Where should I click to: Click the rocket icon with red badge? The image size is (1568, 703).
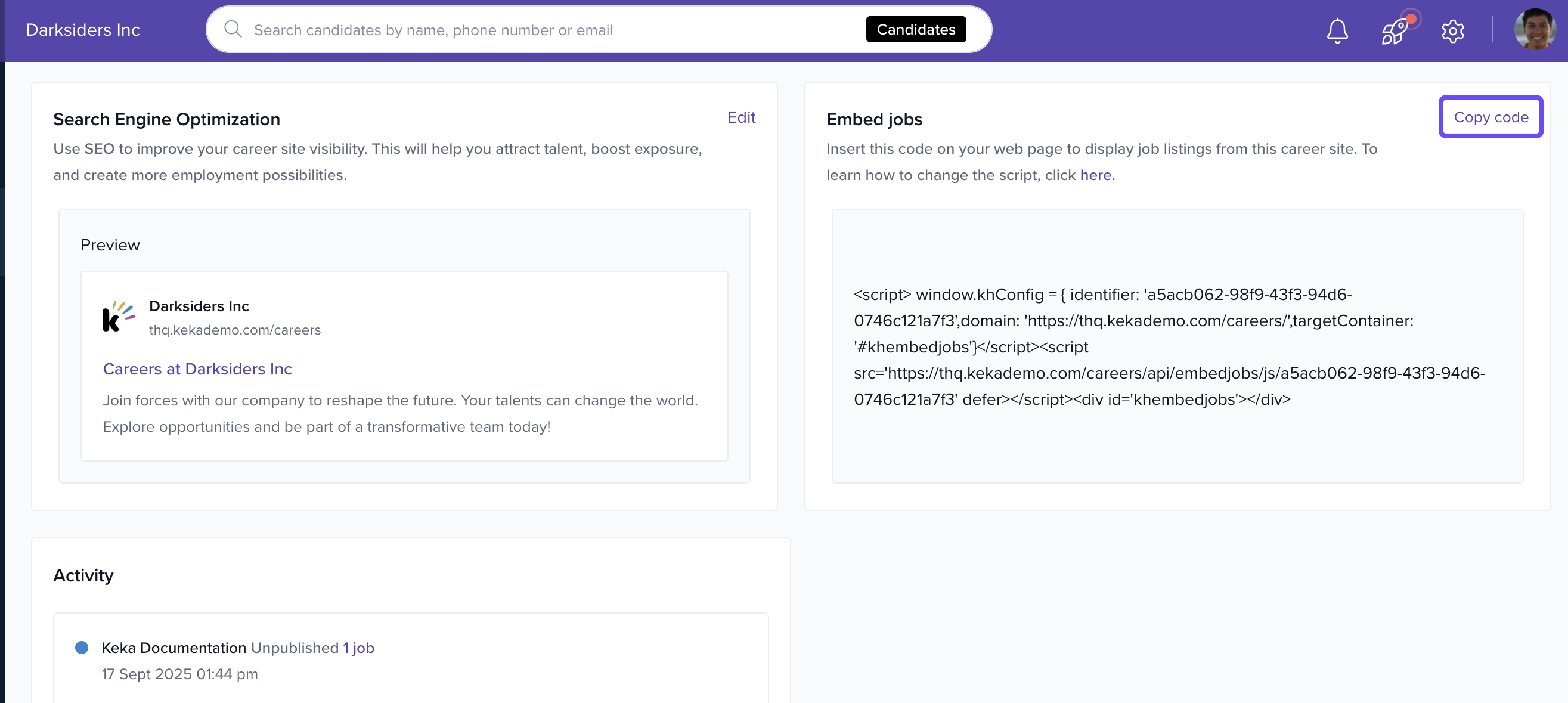[1395, 30]
